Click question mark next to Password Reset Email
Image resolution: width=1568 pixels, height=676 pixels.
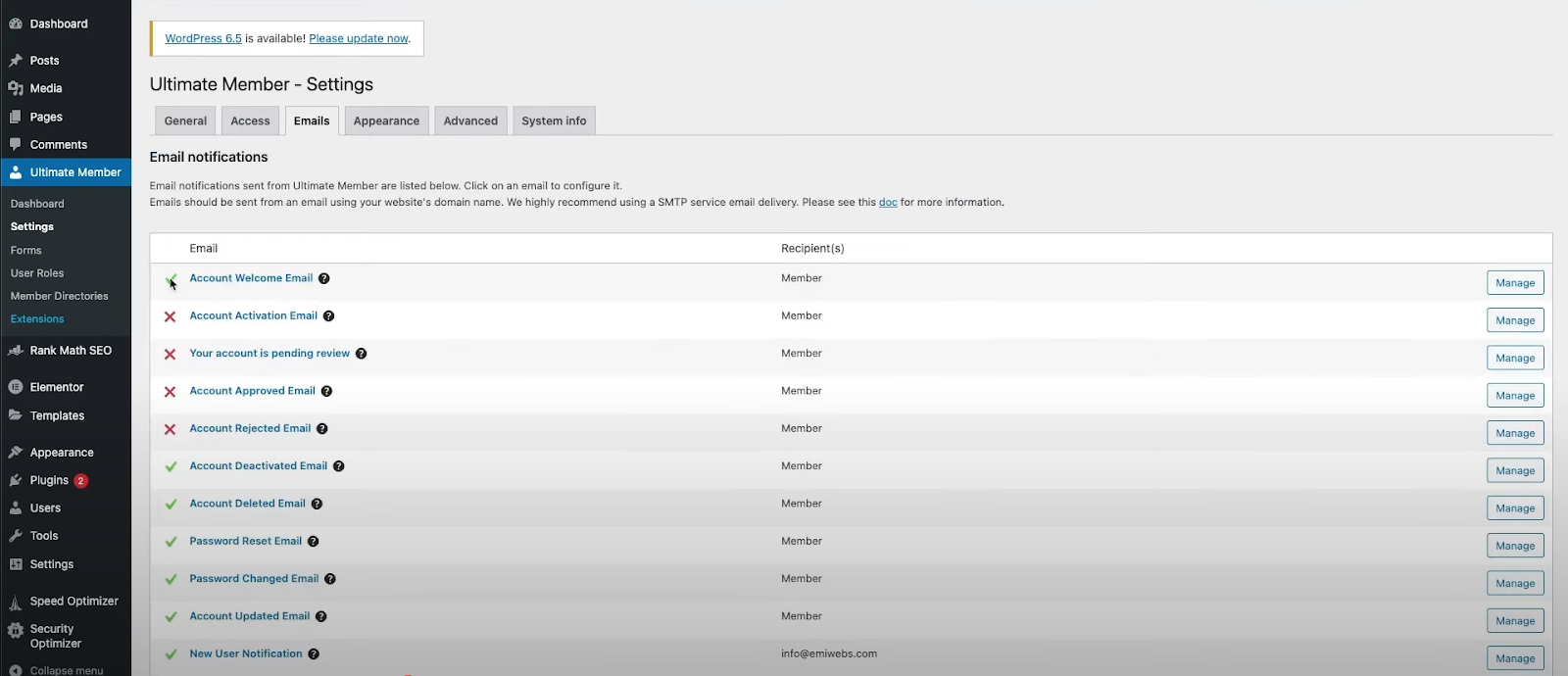313,542
